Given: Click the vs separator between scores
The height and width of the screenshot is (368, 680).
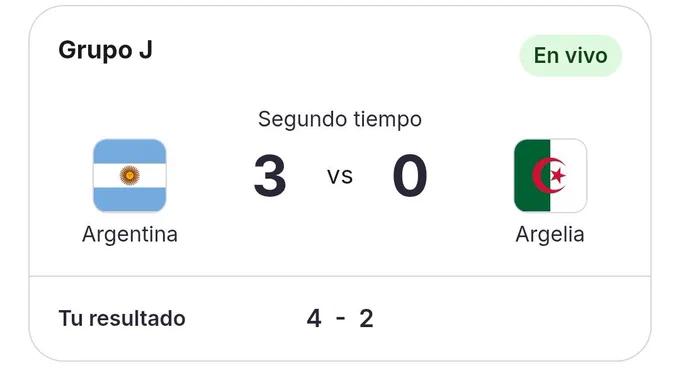Looking at the screenshot, I should (340, 176).
